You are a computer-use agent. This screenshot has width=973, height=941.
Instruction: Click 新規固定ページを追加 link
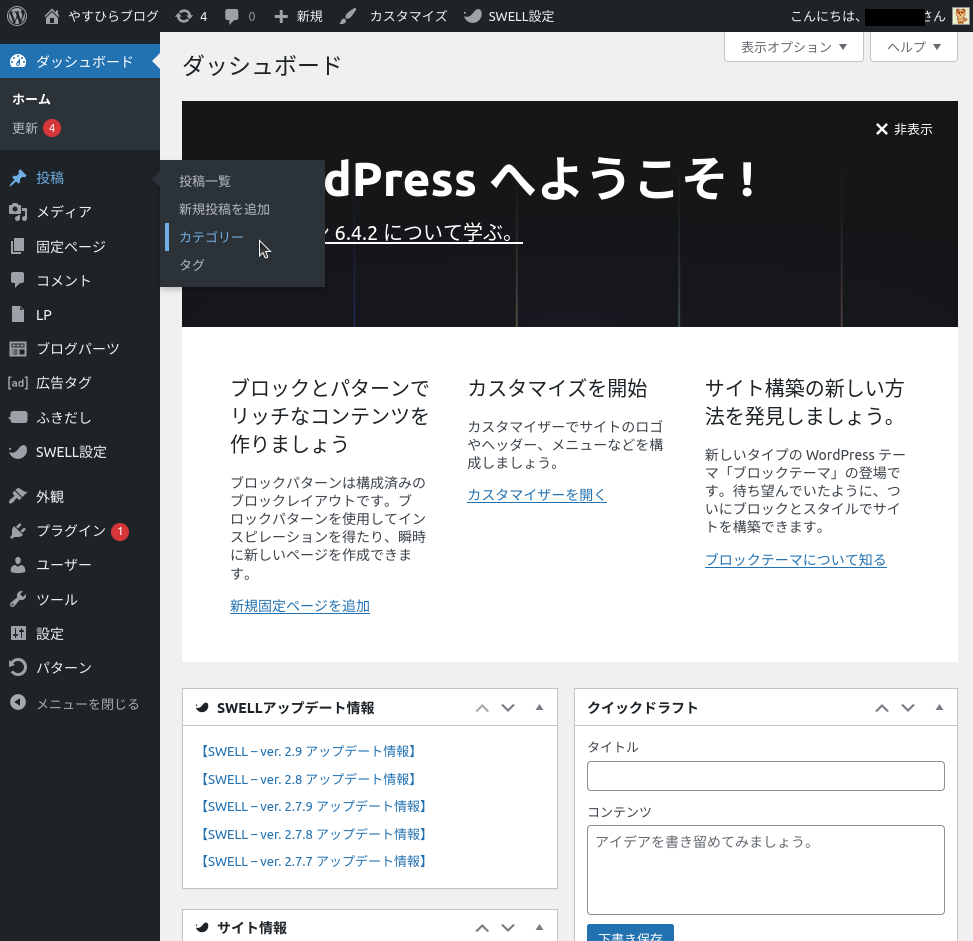(300, 606)
